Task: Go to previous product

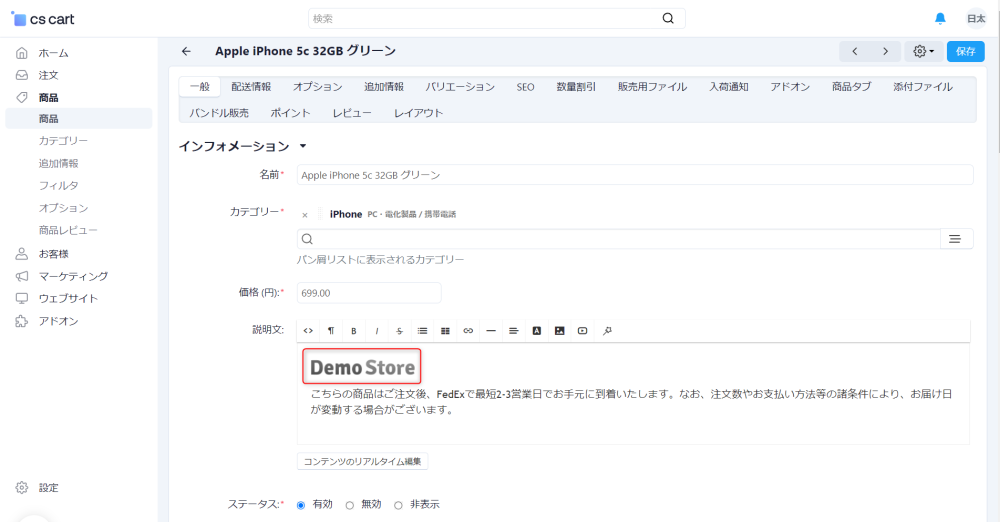Action: [855, 51]
